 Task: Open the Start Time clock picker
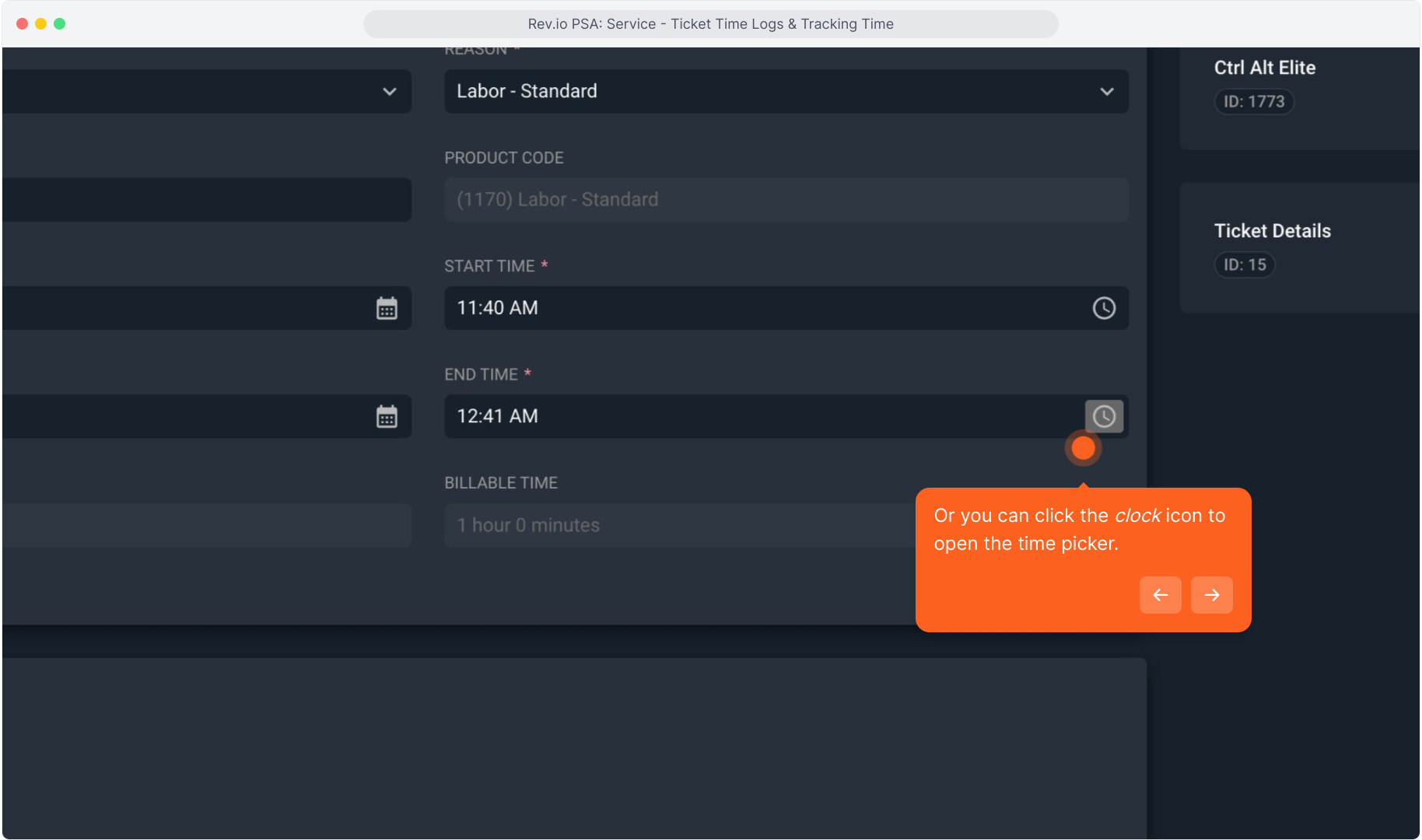(x=1104, y=308)
